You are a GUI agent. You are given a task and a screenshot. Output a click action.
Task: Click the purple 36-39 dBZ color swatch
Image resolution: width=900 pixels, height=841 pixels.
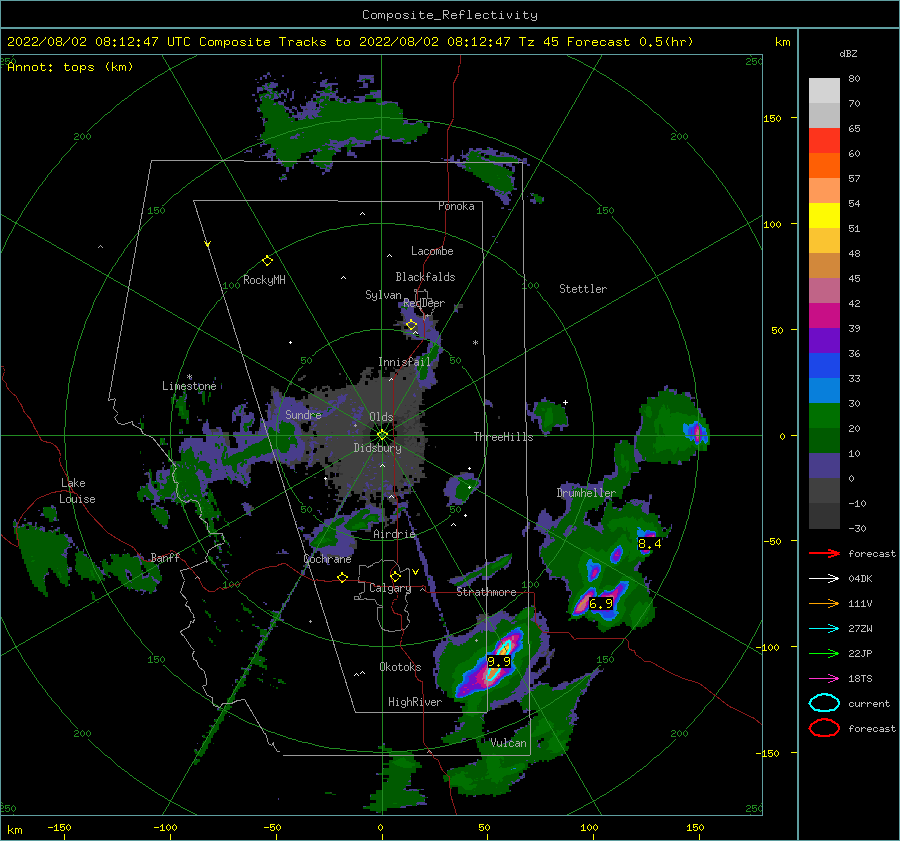824,340
